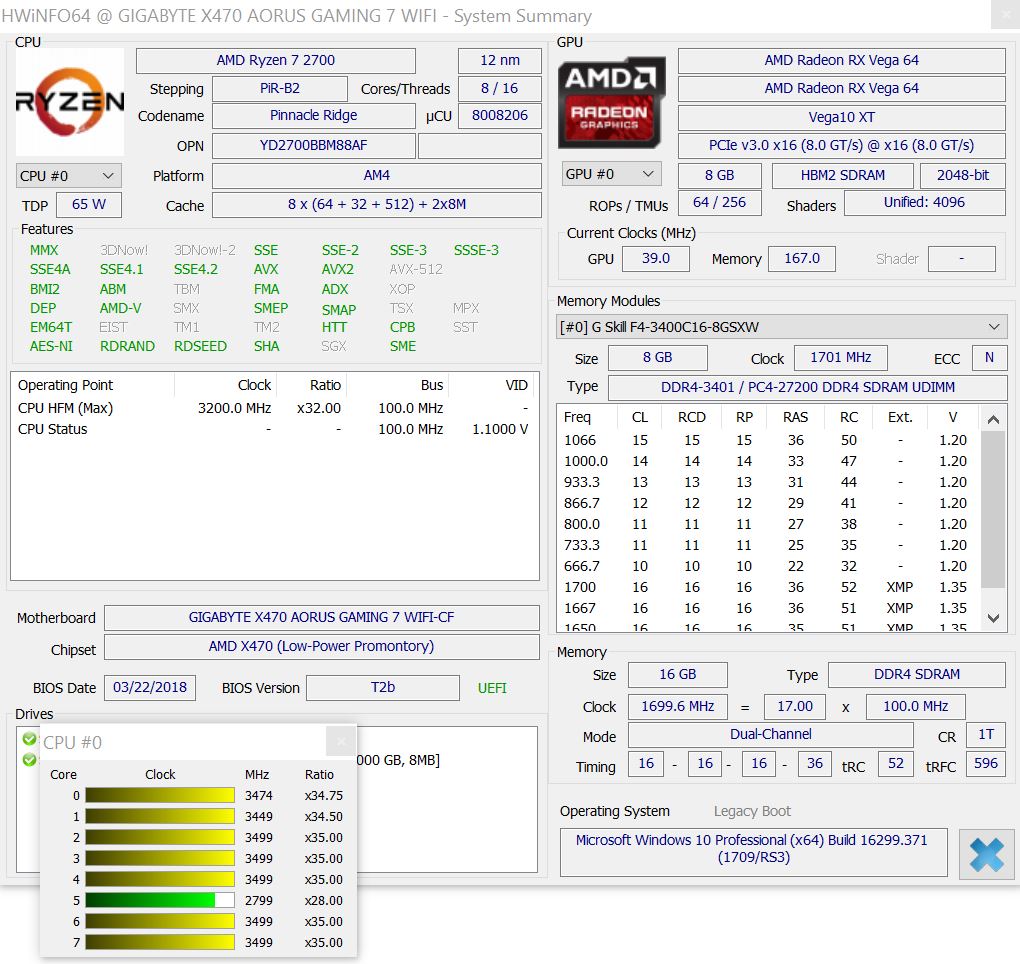Image resolution: width=1020 pixels, height=964 pixels.
Task: Click the GIGABYTE X470 motherboard field
Action: pos(321,617)
